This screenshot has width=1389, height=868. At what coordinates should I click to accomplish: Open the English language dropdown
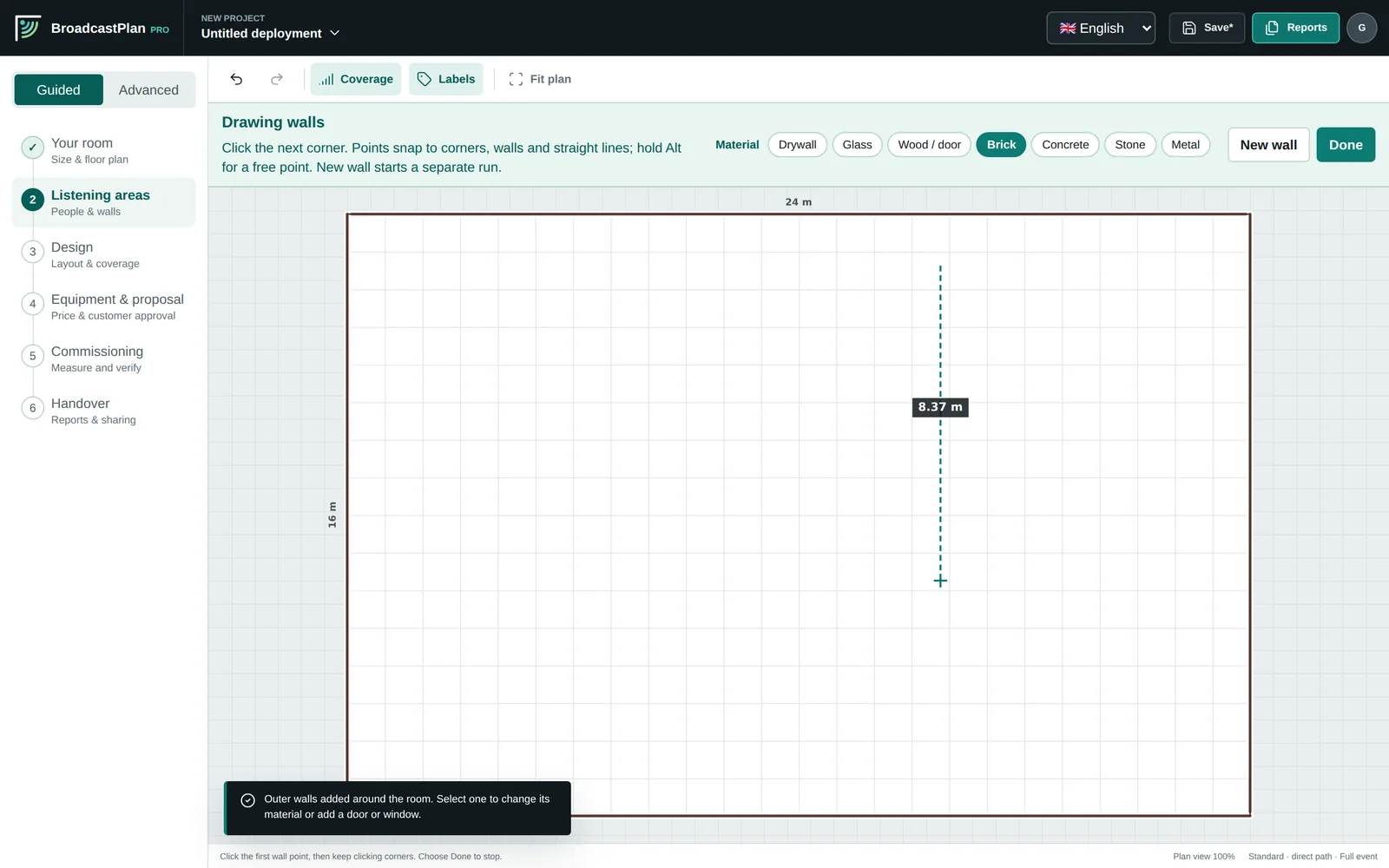click(x=1101, y=28)
